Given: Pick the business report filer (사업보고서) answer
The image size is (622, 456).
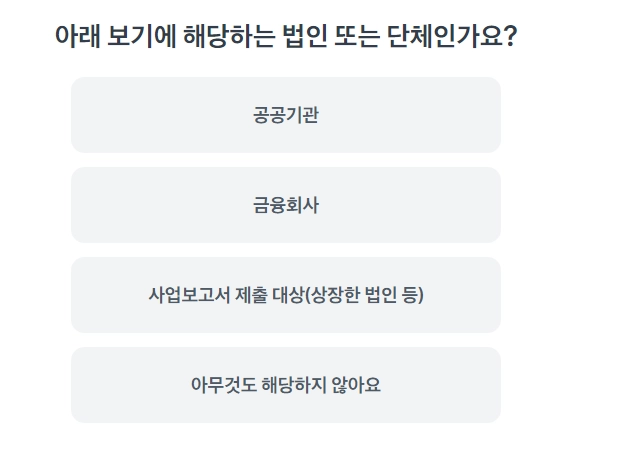Looking at the screenshot, I should click(285, 295).
